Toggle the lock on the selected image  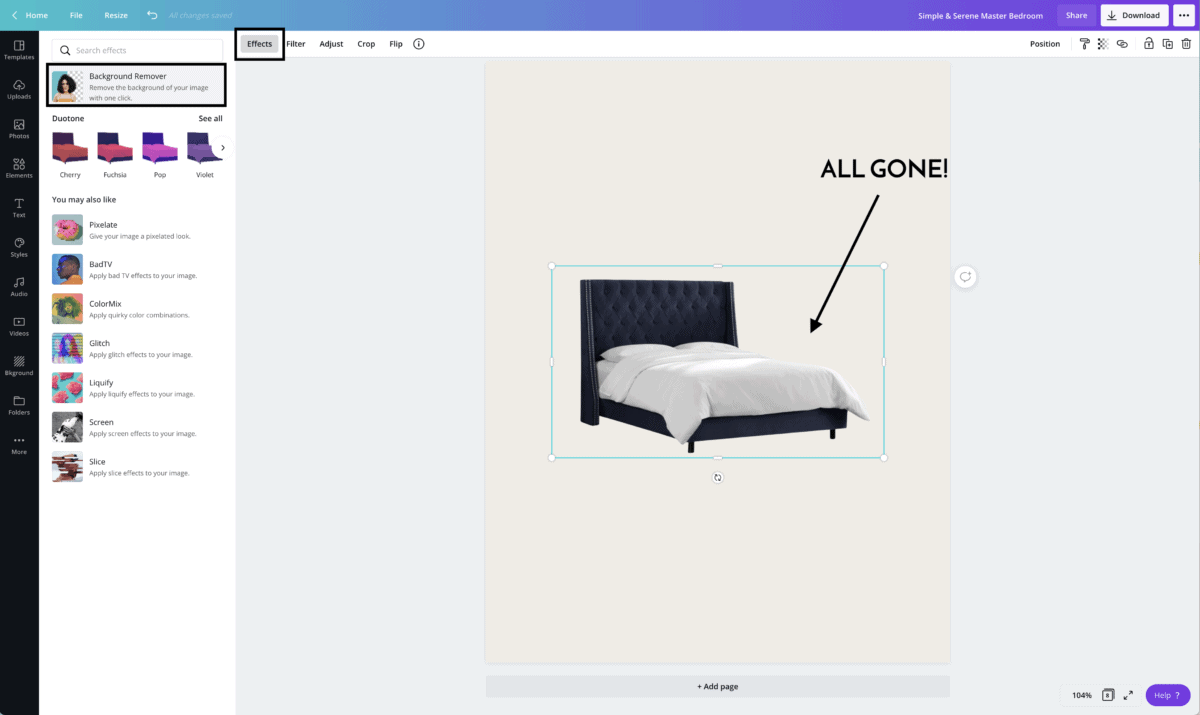(1147, 43)
